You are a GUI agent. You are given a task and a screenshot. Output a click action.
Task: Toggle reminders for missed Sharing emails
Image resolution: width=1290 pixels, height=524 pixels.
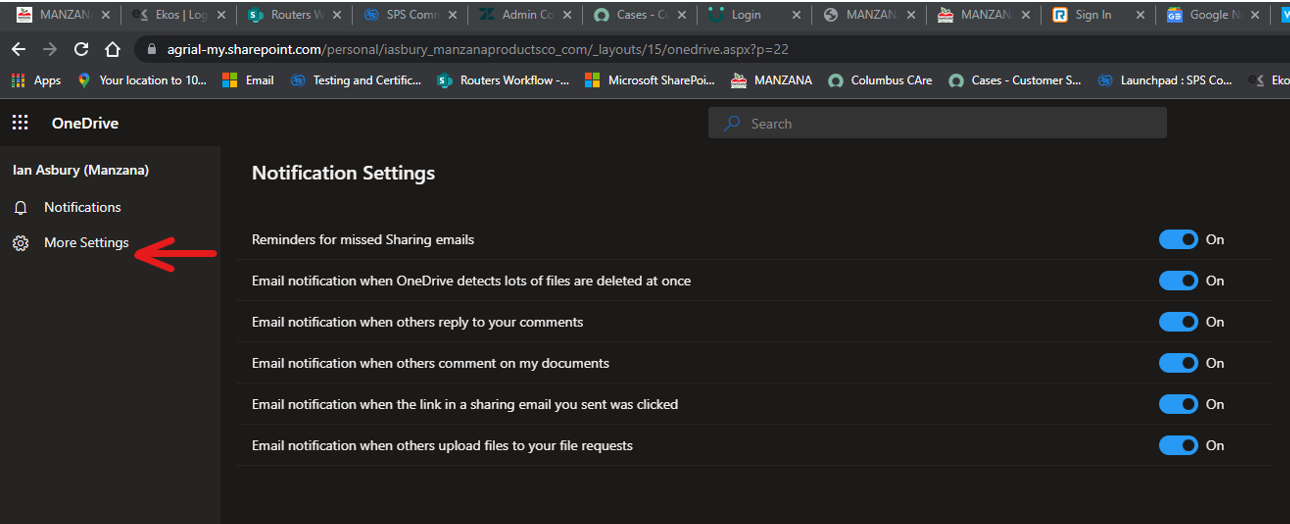tap(1178, 240)
